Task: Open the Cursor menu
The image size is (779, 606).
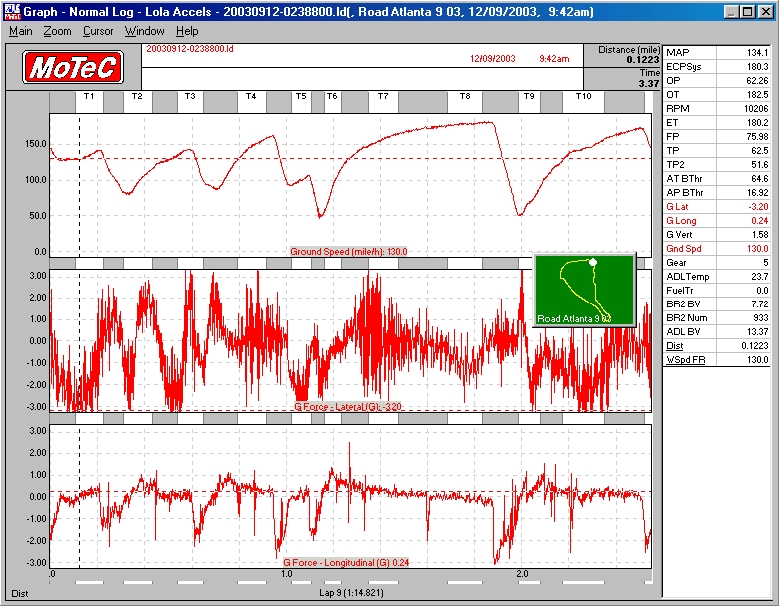Action: coord(98,31)
